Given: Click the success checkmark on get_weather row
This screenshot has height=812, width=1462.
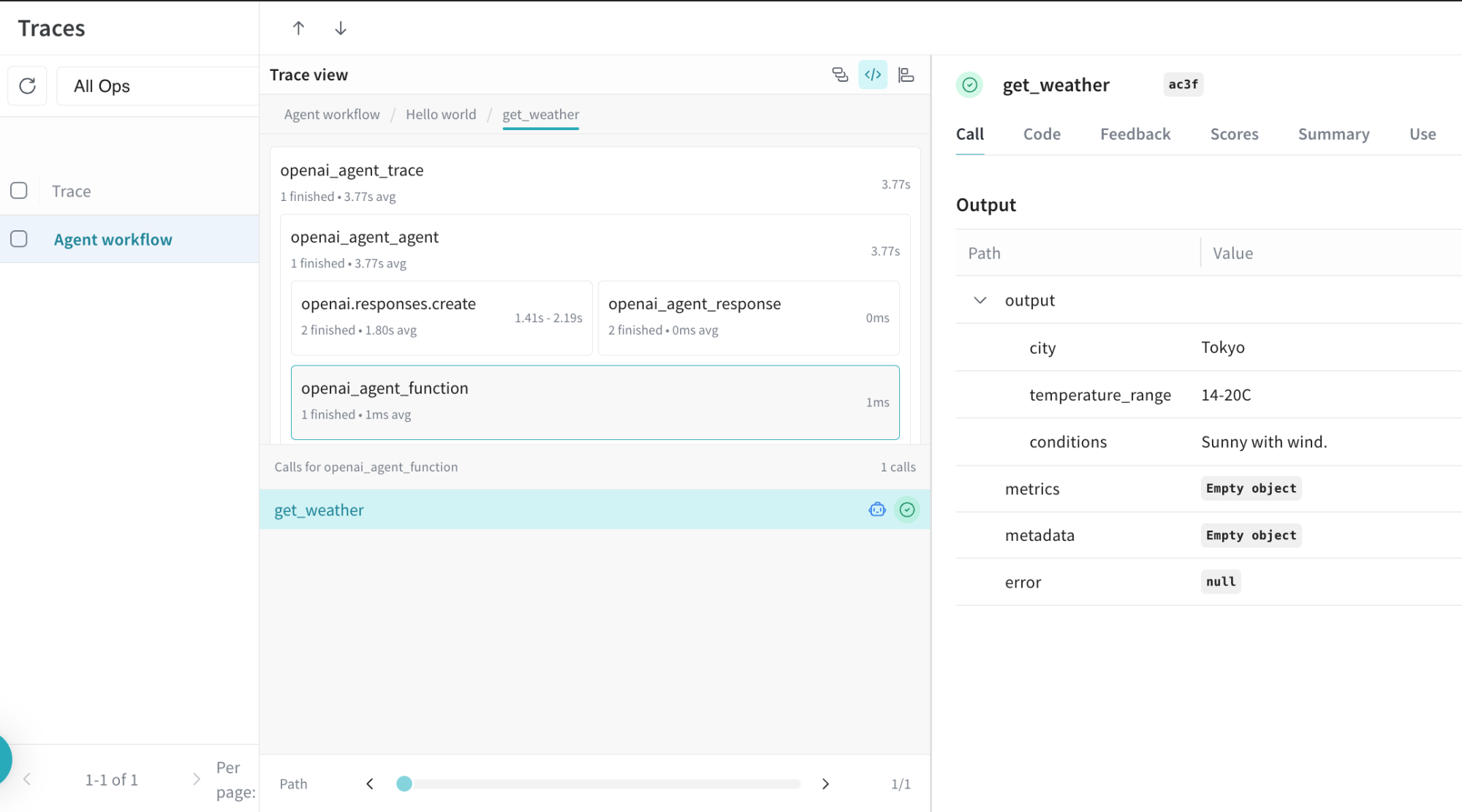Looking at the screenshot, I should [907, 509].
